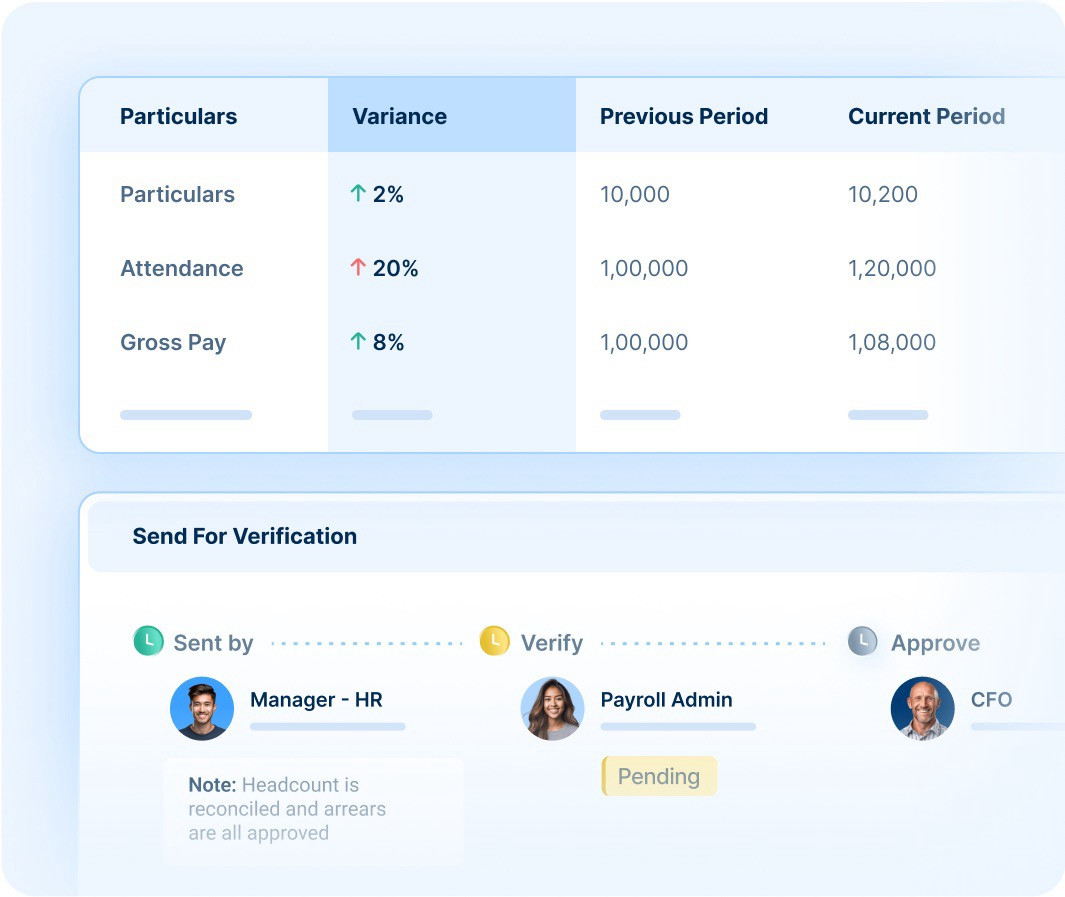Click the Particulars column header
Viewport: 1065px width, 897px height.
(178, 116)
